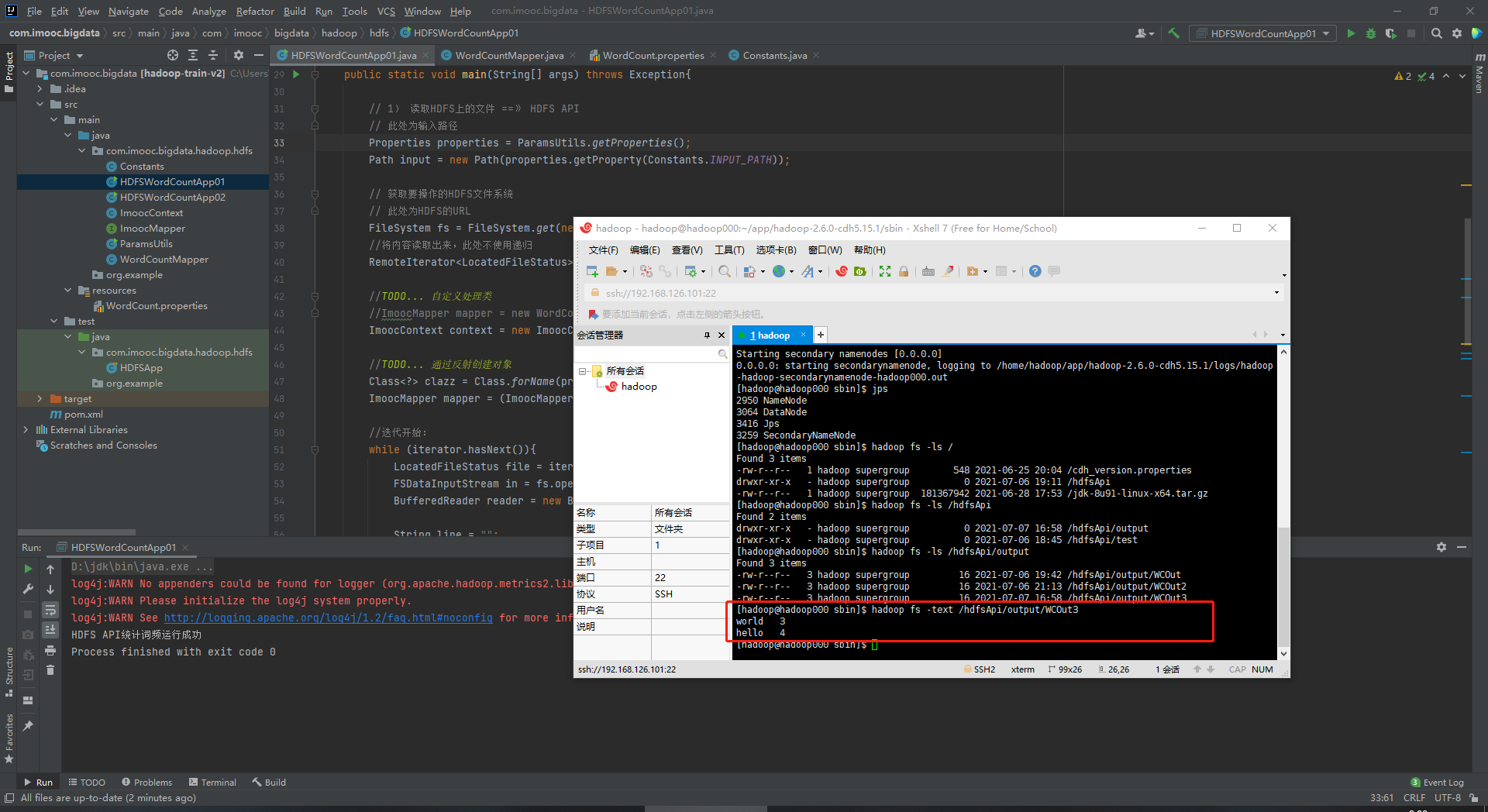Toggle soft-wrap in Run console
Image resolution: width=1488 pixels, height=812 pixels.
click(50, 610)
